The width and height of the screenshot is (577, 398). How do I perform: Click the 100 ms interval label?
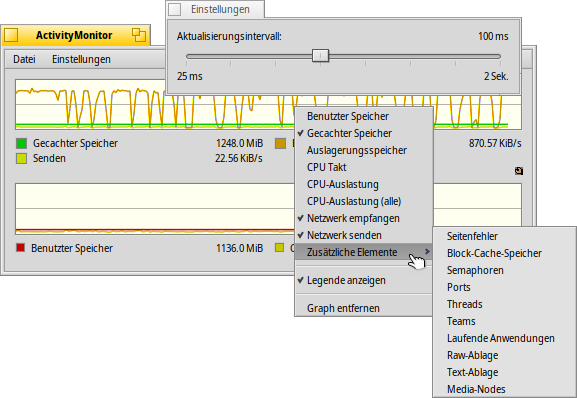tap(493, 36)
